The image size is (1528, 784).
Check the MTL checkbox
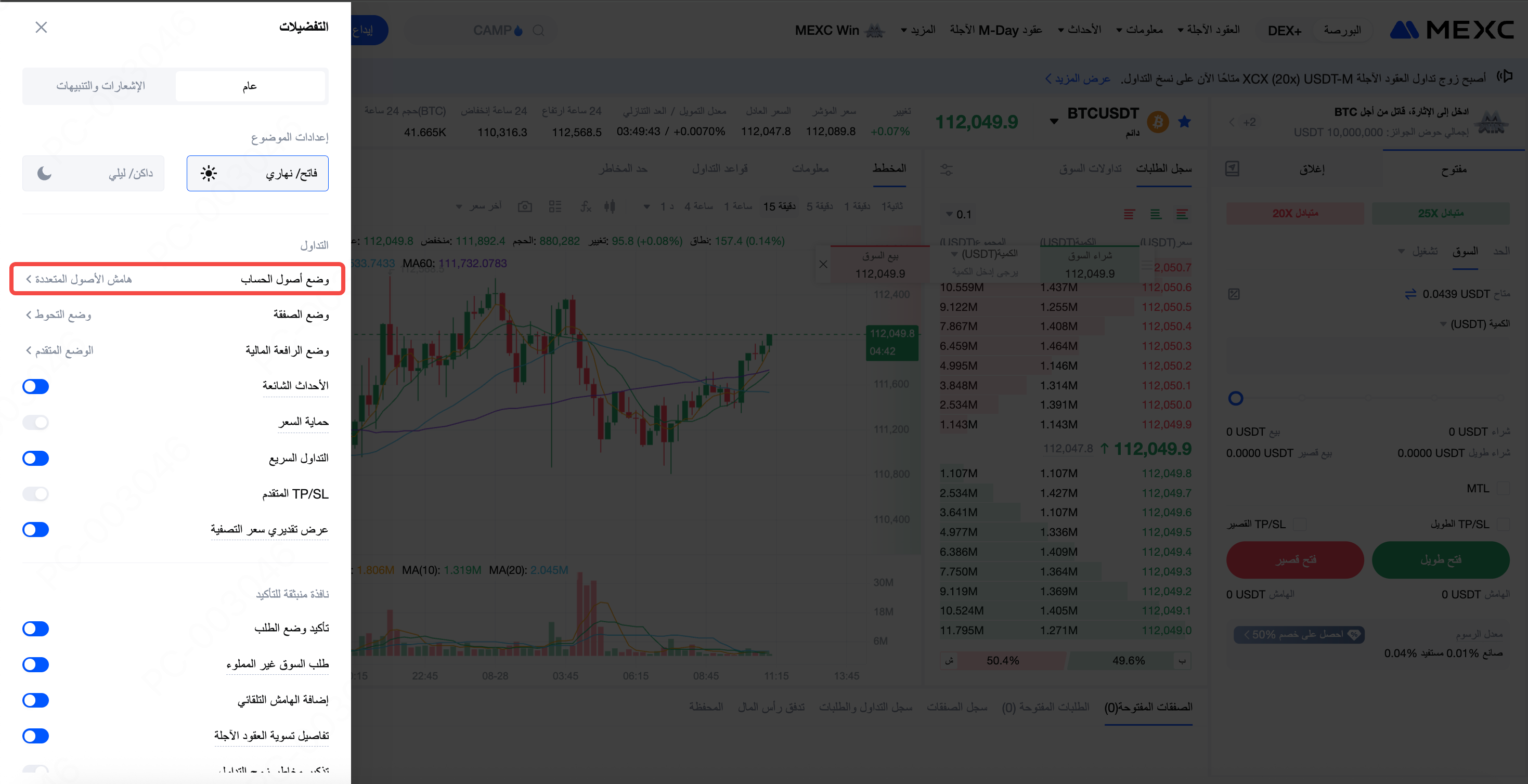tap(1503, 489)
